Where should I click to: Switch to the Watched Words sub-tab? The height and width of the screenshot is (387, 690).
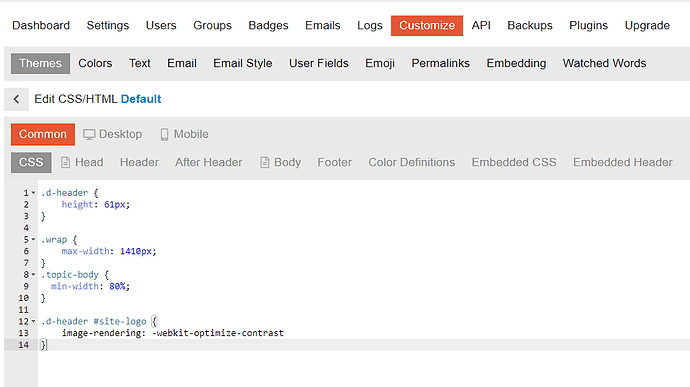point(604,63)
